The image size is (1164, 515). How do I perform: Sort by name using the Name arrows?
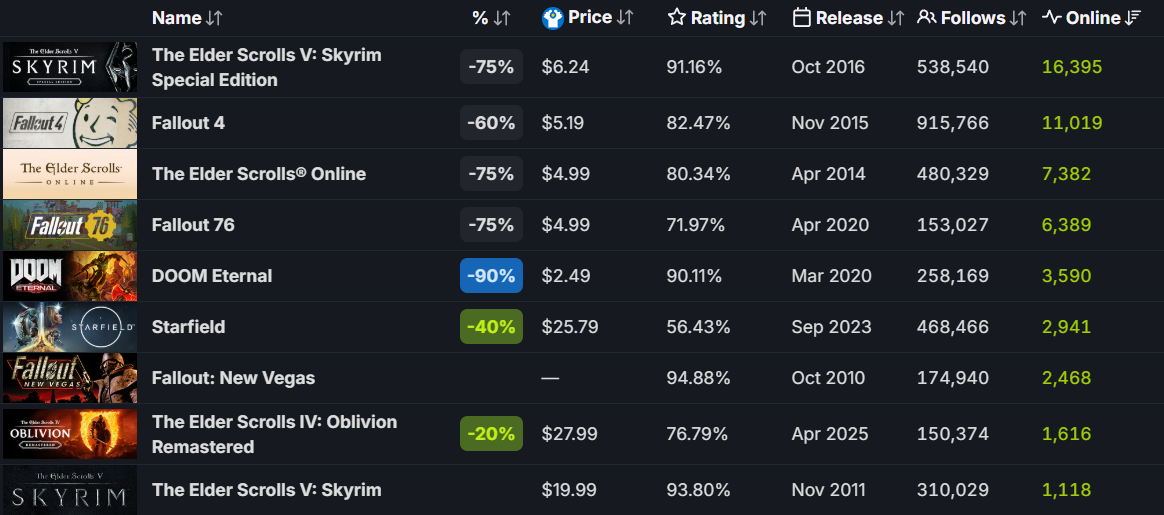click(214, 18)
